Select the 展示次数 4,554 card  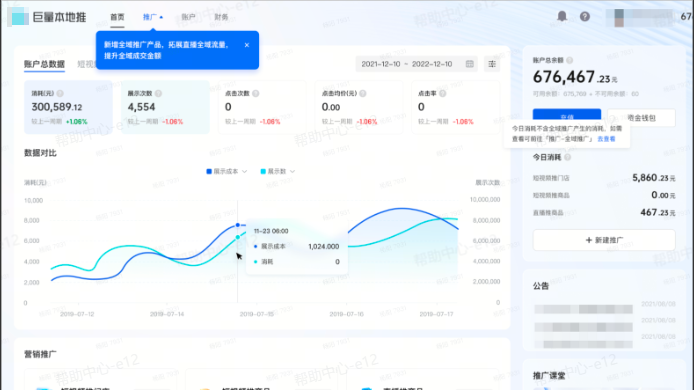pos(165,107)
